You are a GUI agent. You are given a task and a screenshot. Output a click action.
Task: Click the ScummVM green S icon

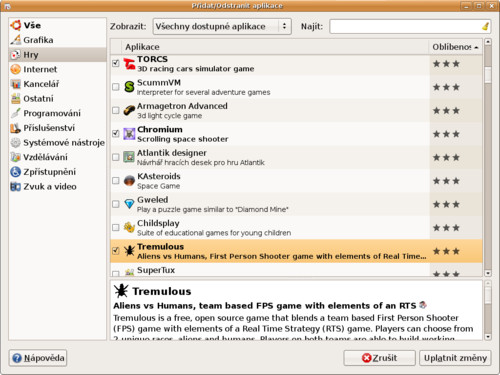click(129, 87)
